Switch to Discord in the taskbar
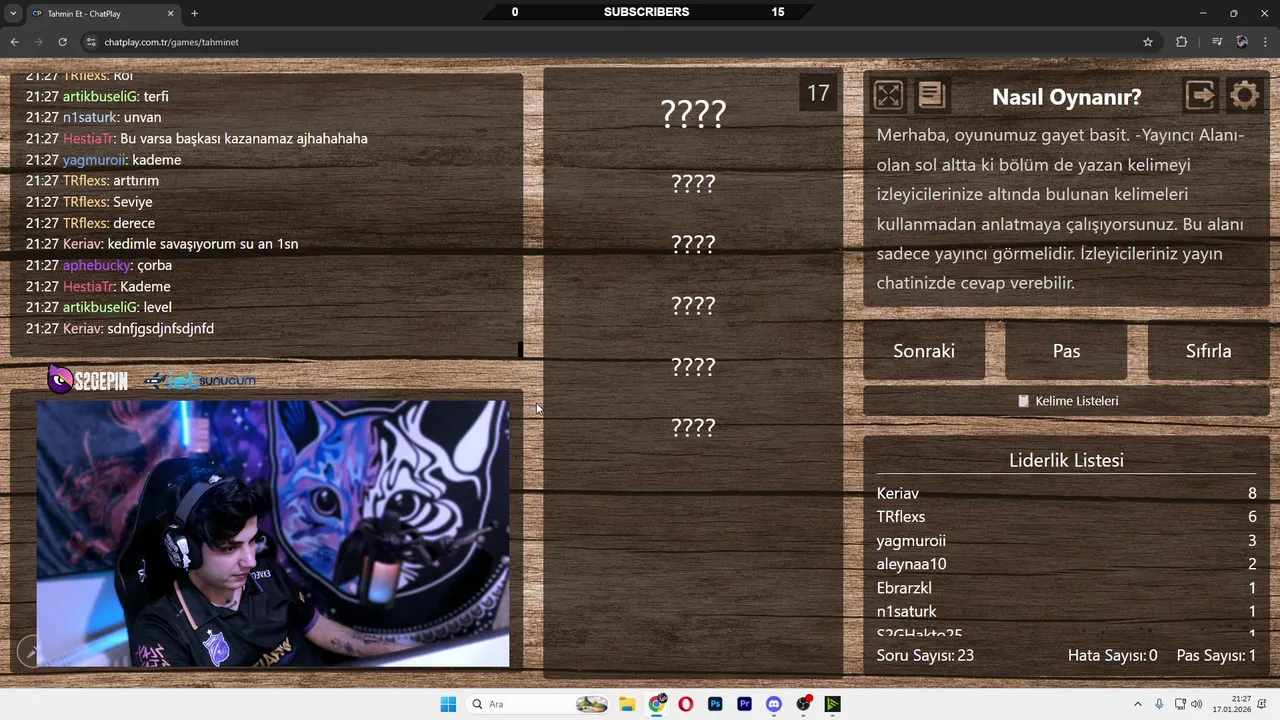The width and height of the screenshot is (1280, 720). pyautogui.click(x=773, y=704)
